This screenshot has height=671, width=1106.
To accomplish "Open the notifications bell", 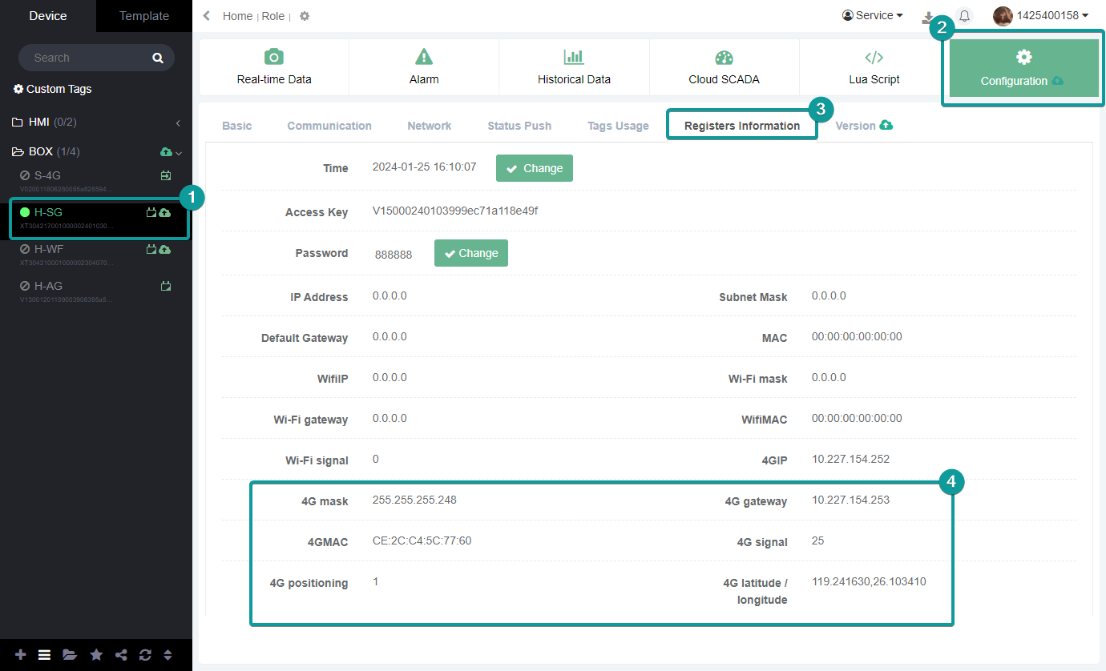I will tap(964, 16).
